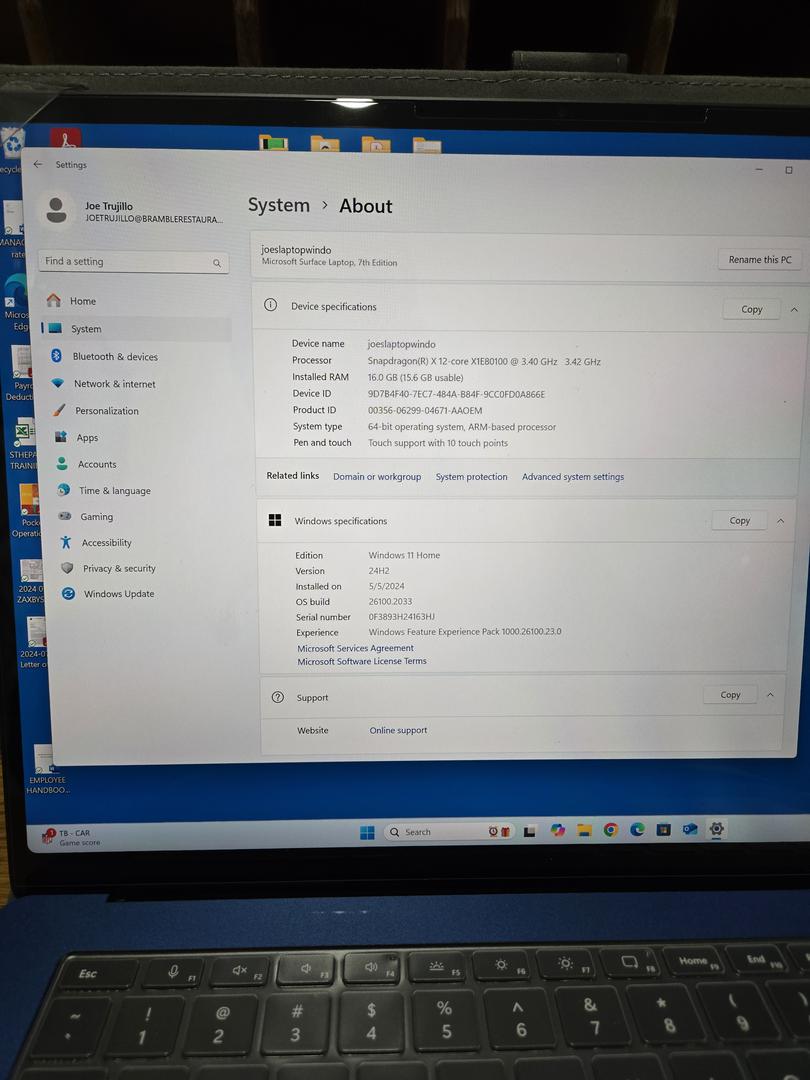Copy the Support information
The image size is (810, 1080).
pos(730,695)
